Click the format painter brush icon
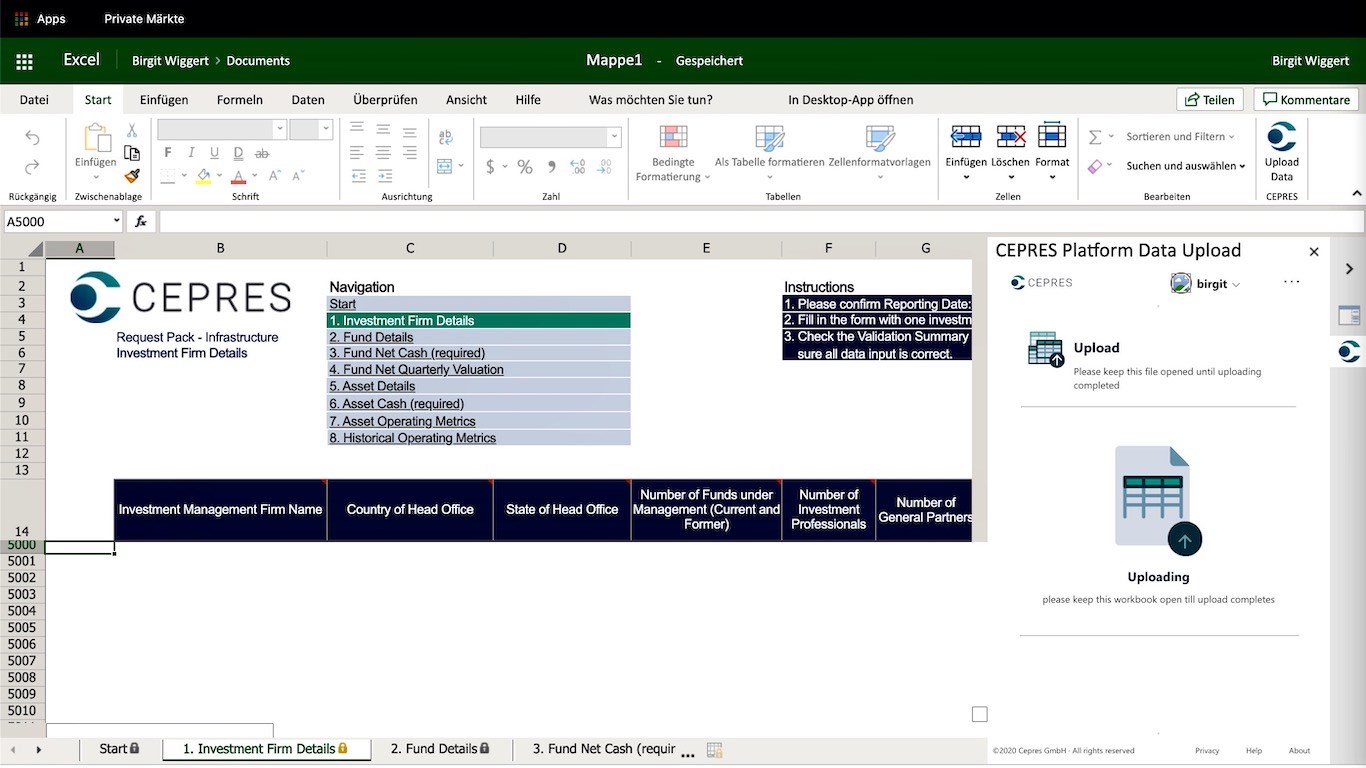This screenshot has width=1366, height=768. pyautogui.click(x=132, y=176)
